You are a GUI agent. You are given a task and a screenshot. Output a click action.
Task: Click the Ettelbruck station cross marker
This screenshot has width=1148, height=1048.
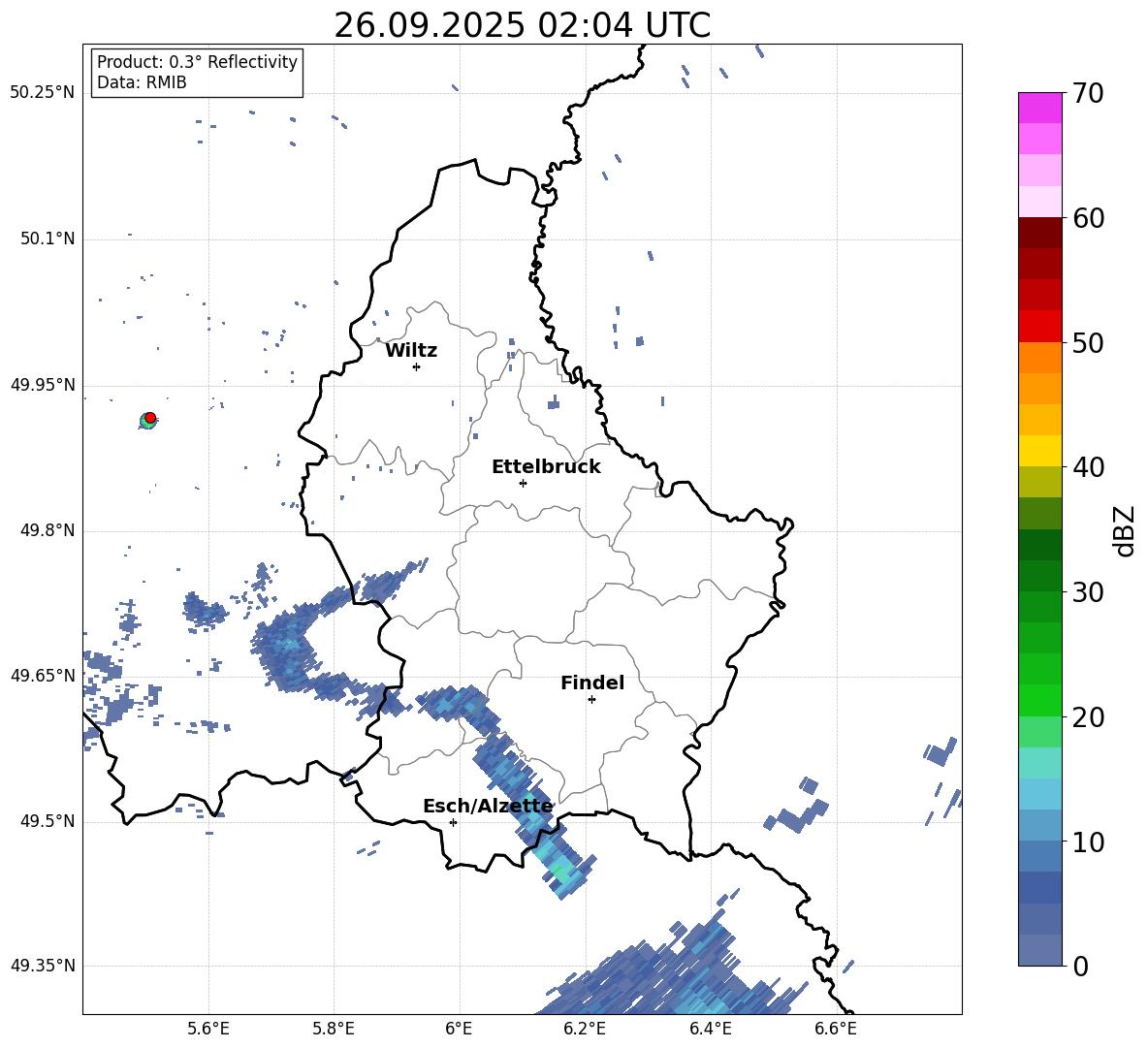pyautogui.click(x=523, y=483)
